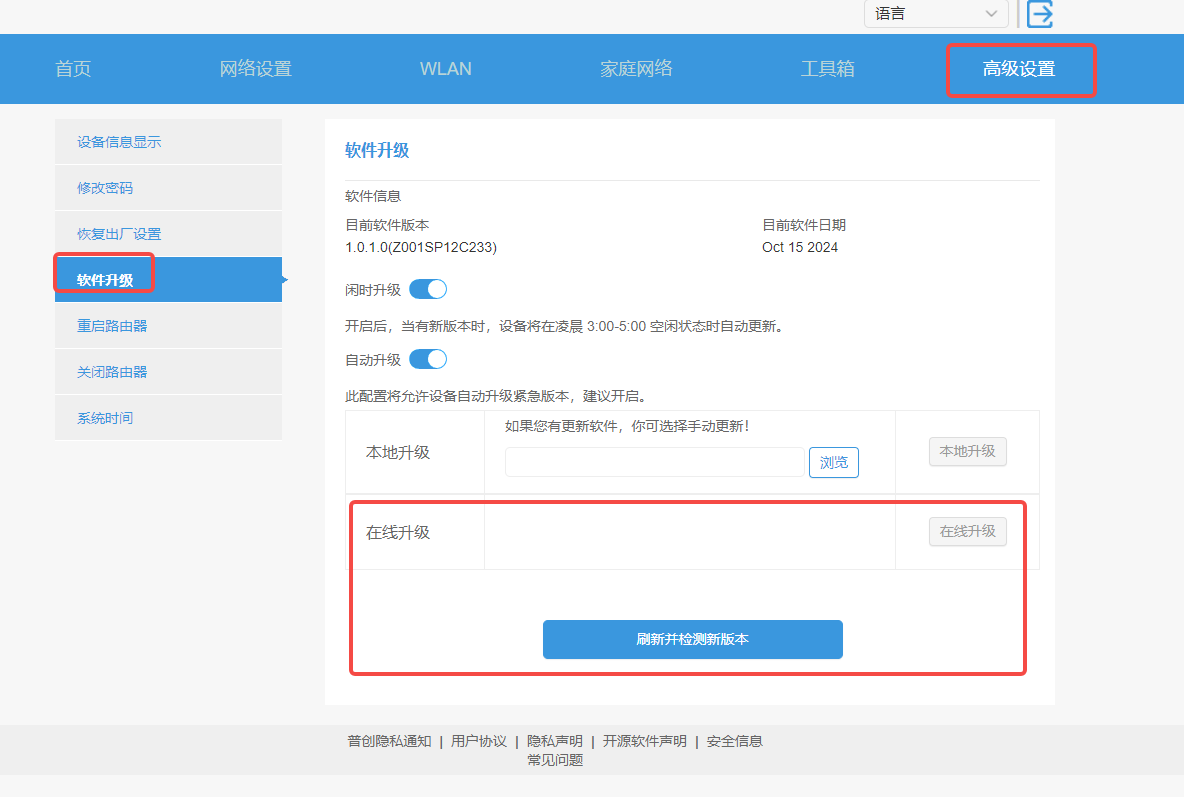Viewport: 1184px width, 797px height.
Task: Switch to the 首页 tab
Action: tap(72, 68)
